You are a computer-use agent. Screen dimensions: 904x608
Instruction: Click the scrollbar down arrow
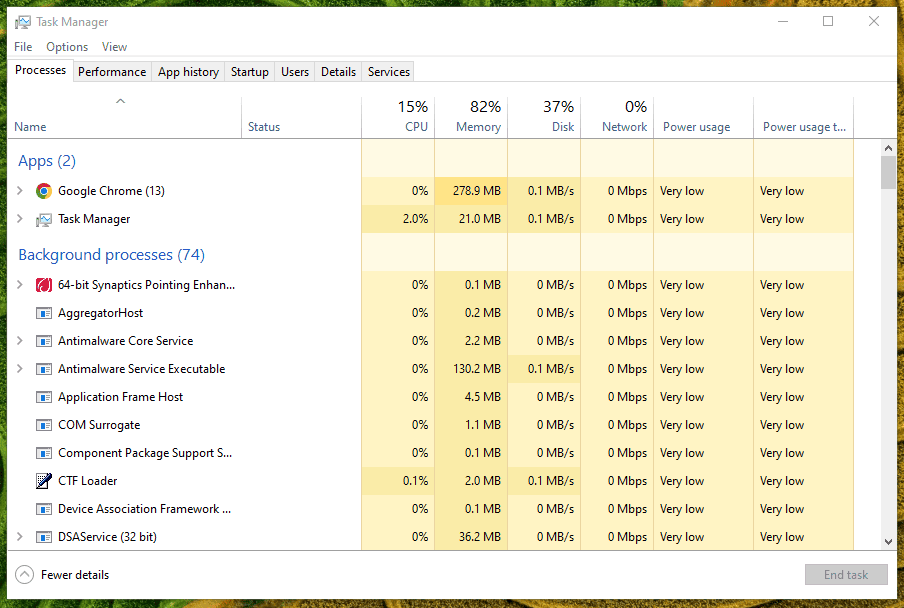[888, 542]
